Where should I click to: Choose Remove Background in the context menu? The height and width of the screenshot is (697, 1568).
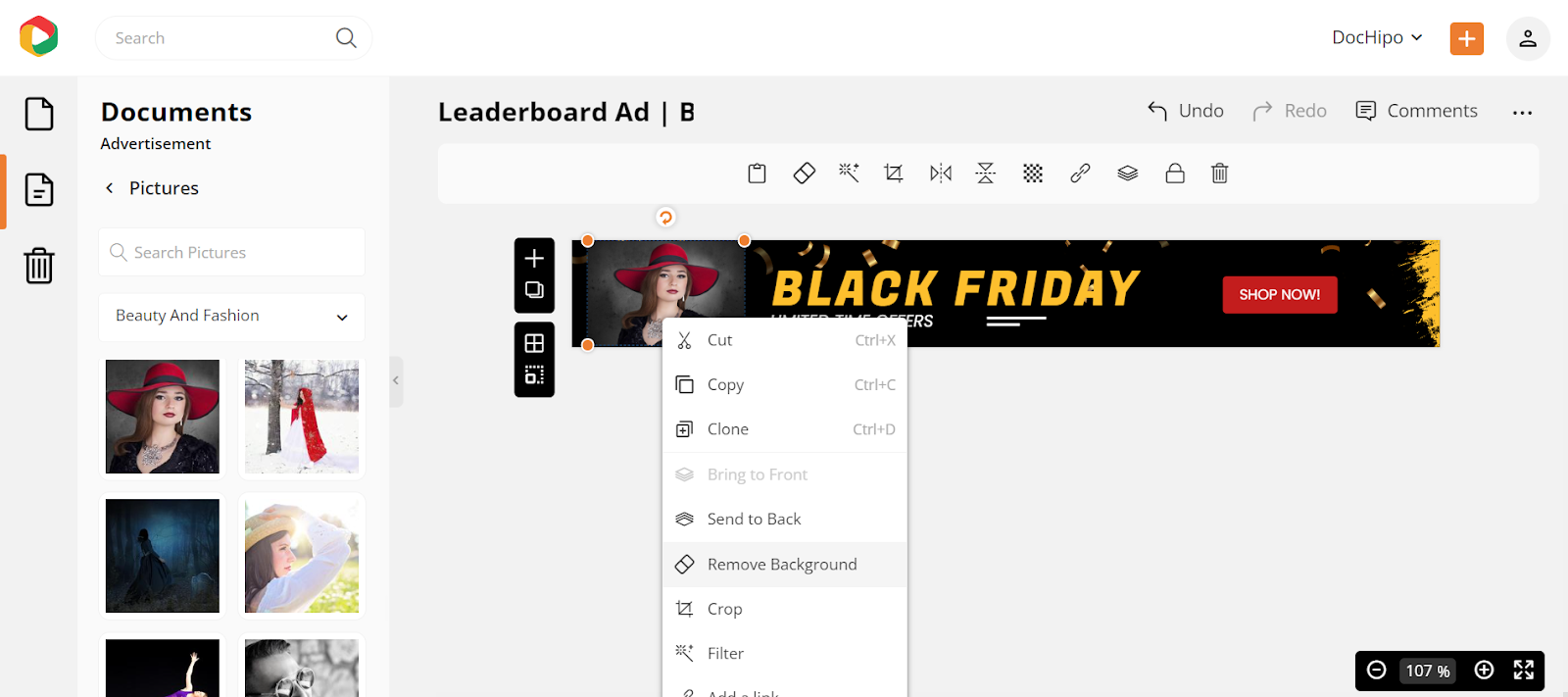coord(785,565)
